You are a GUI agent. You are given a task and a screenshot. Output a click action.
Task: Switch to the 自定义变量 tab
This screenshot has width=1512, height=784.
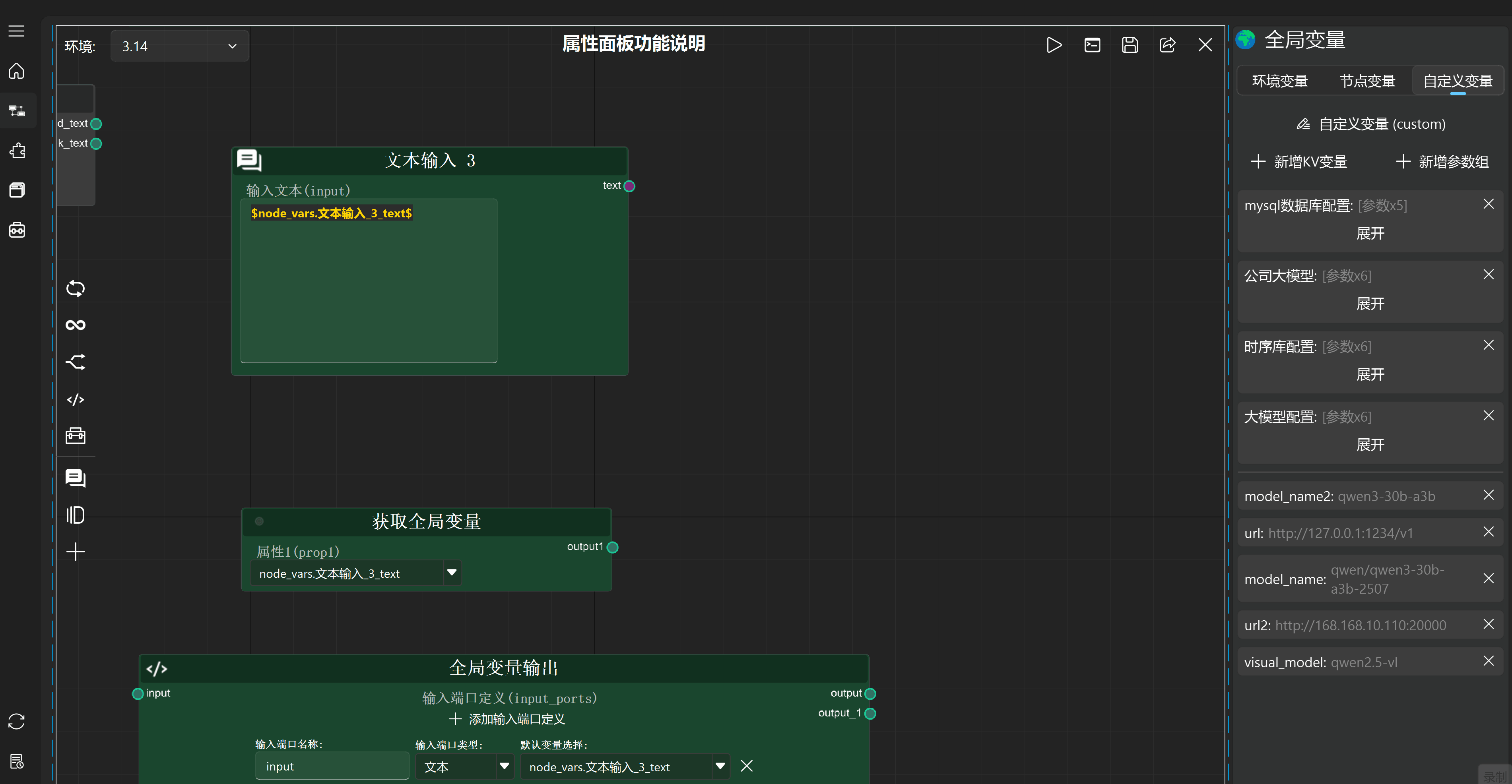click(x=1458, y=81)
